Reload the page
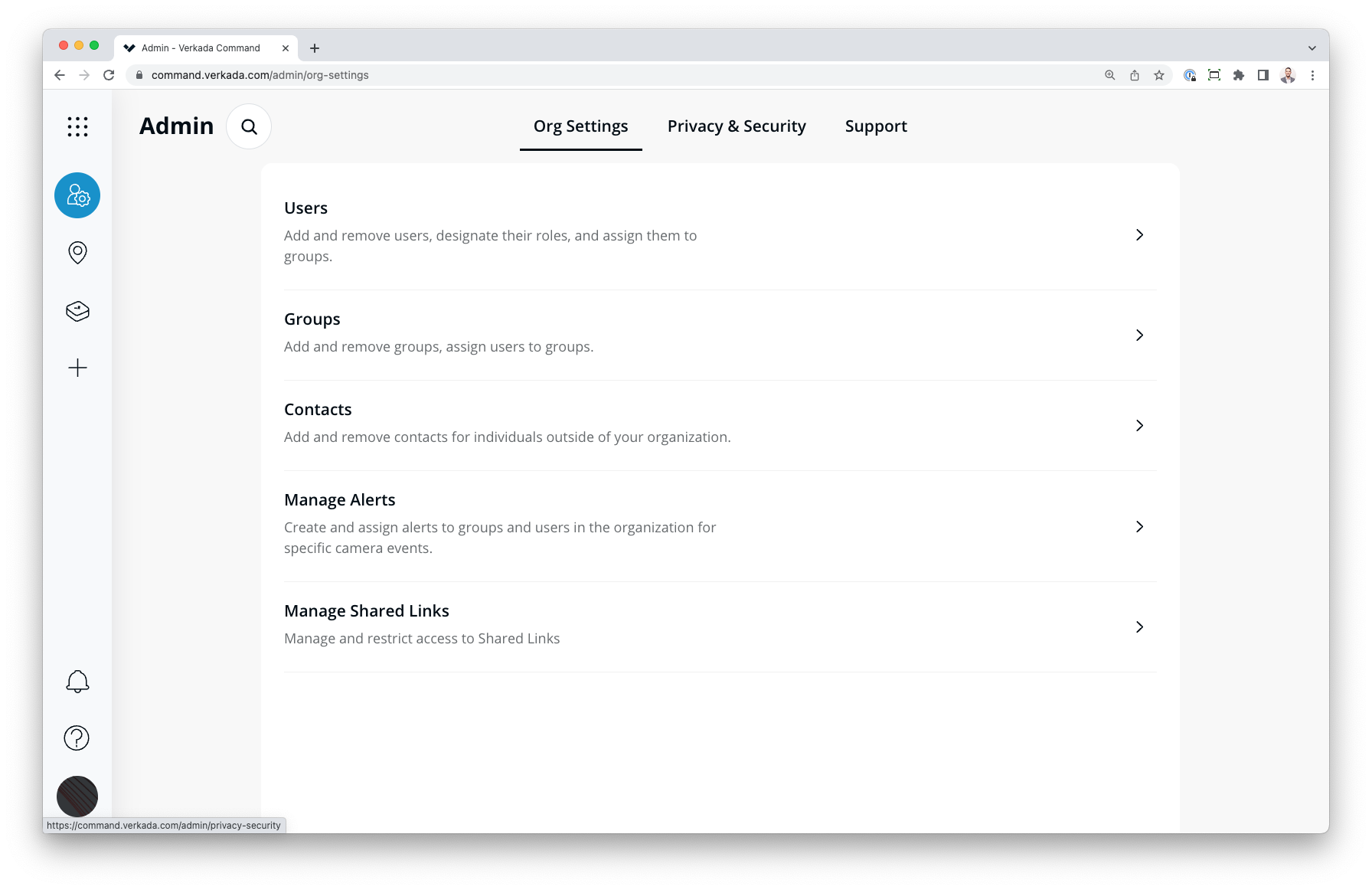Screen dimensions: 1372x890 [x=109, y=75]
